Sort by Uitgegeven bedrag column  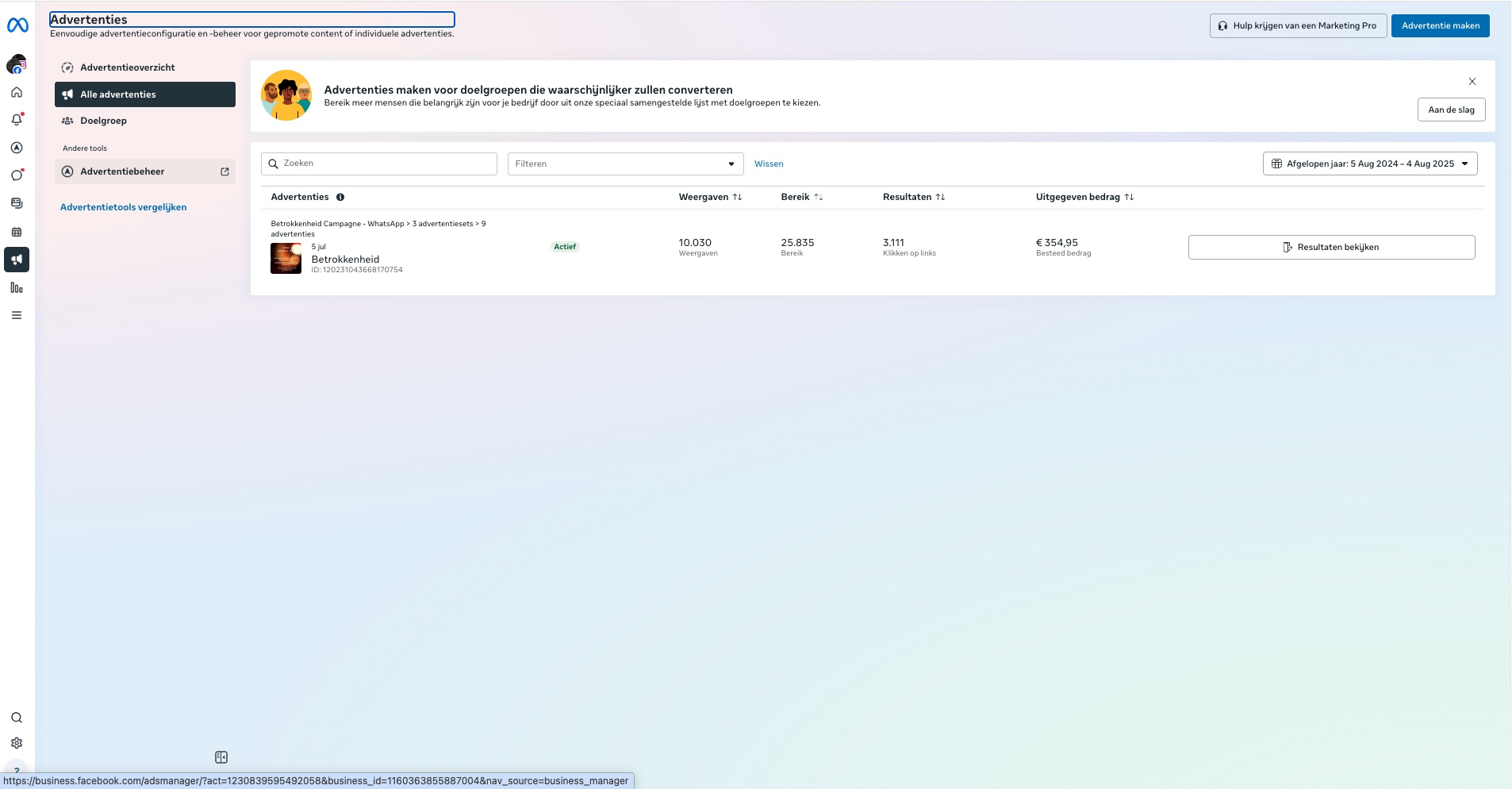click(1129, 197)
